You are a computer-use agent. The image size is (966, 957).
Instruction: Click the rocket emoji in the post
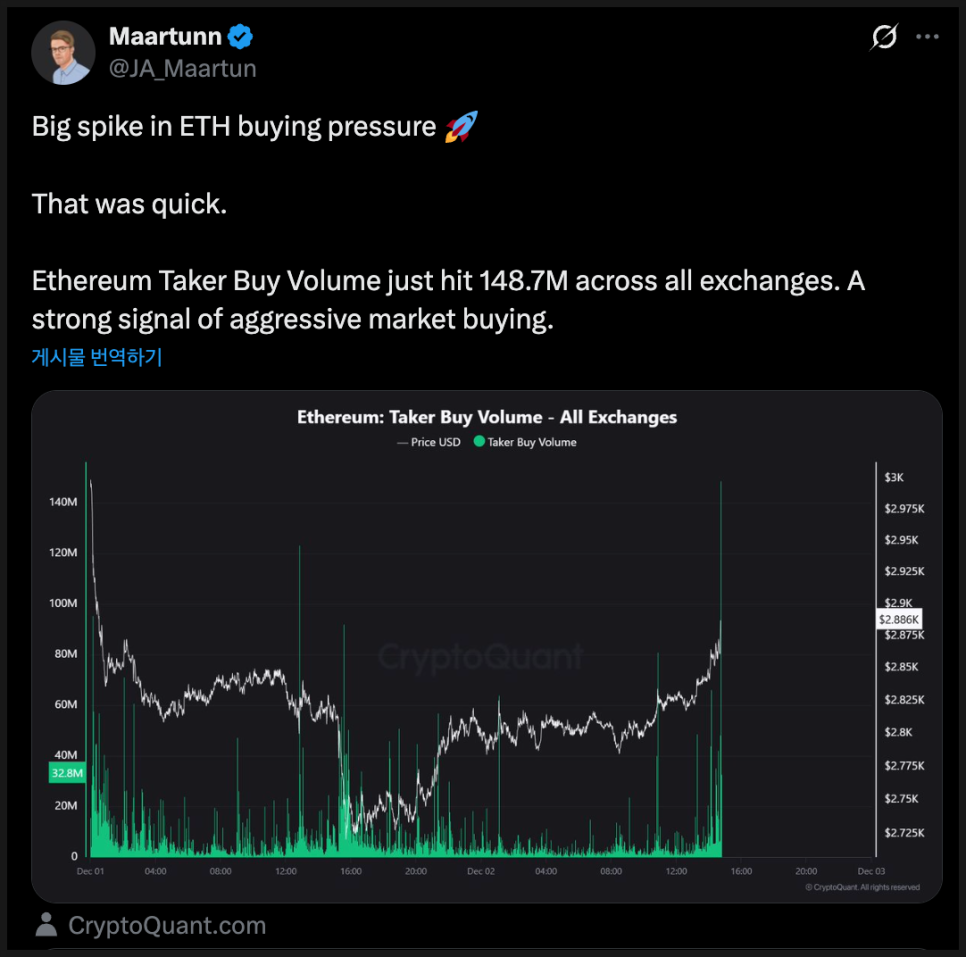[x=460, y=127]
